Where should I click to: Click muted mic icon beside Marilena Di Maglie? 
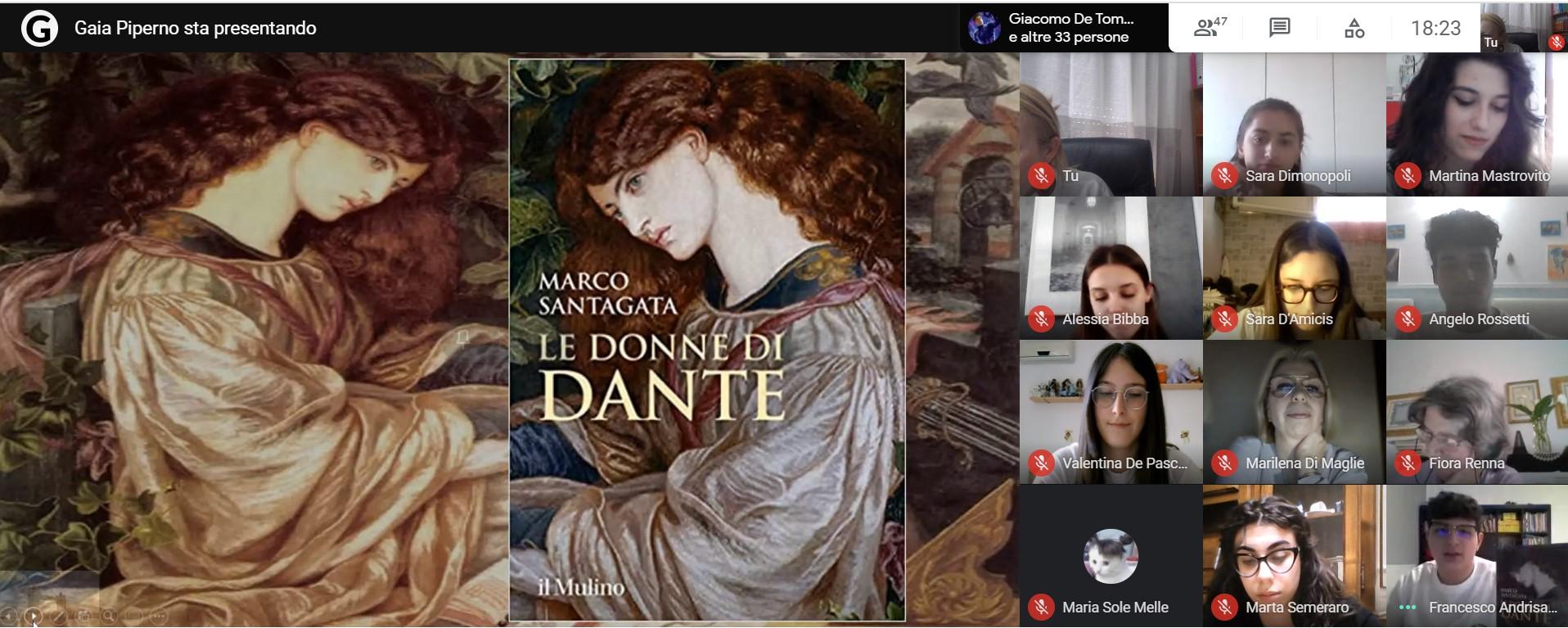point(1224,463)
